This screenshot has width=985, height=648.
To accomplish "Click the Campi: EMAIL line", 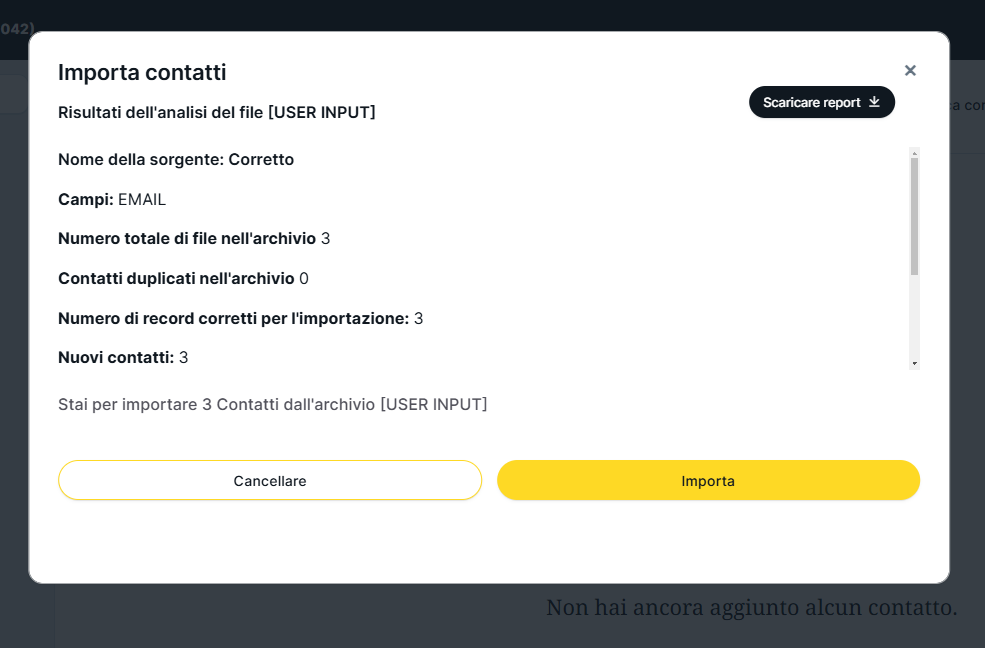I will [x=112, y=199].
